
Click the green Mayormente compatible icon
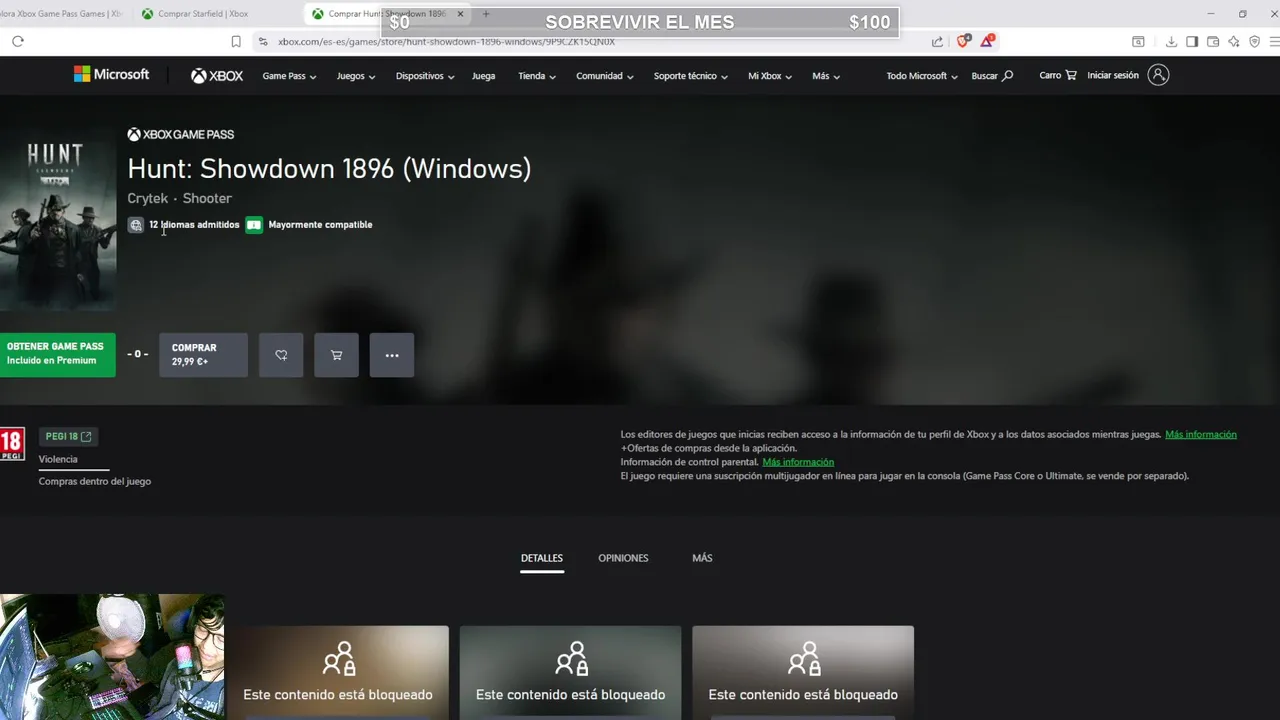click(254, 225)
